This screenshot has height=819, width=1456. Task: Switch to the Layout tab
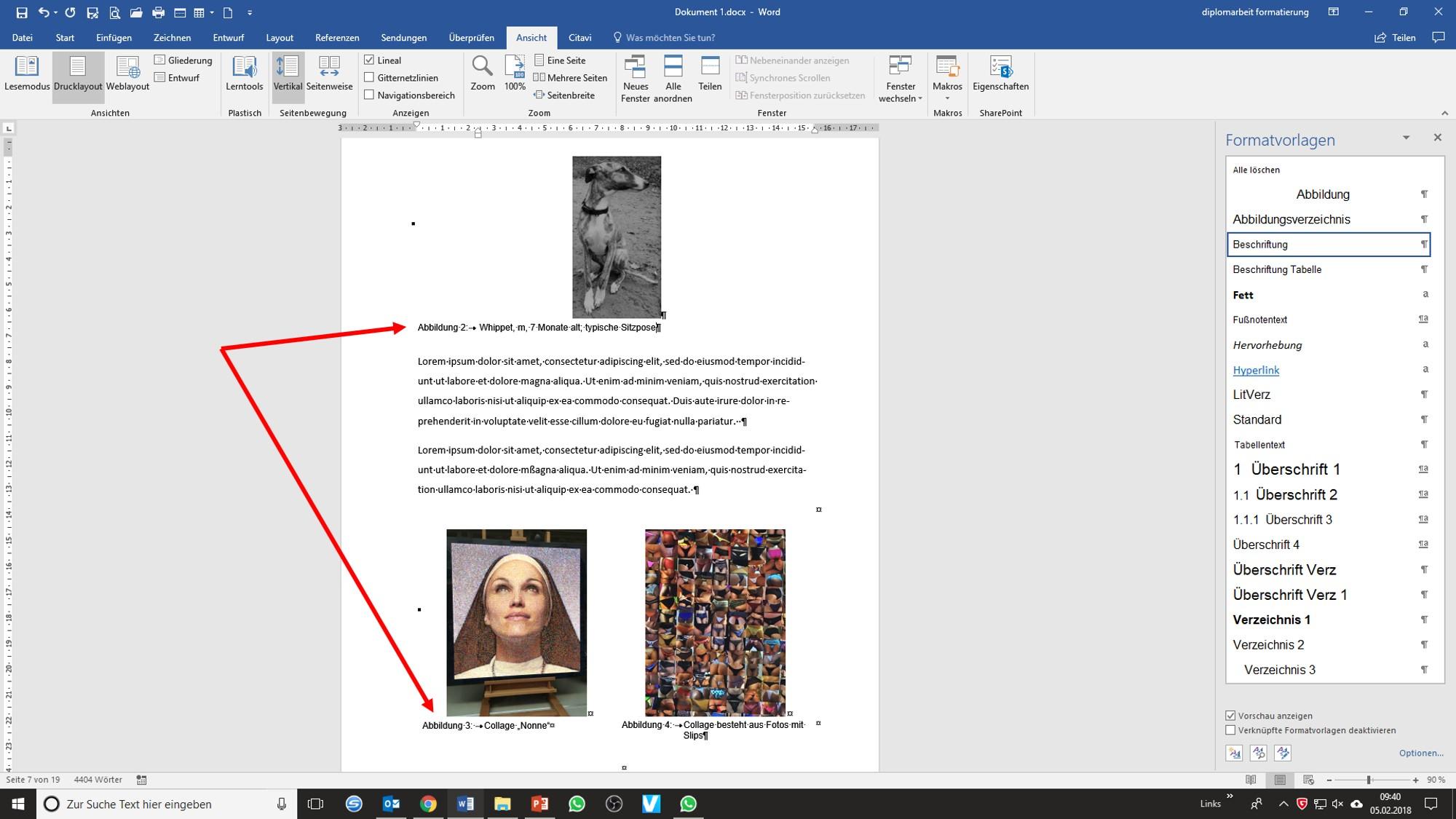(280, 38)
